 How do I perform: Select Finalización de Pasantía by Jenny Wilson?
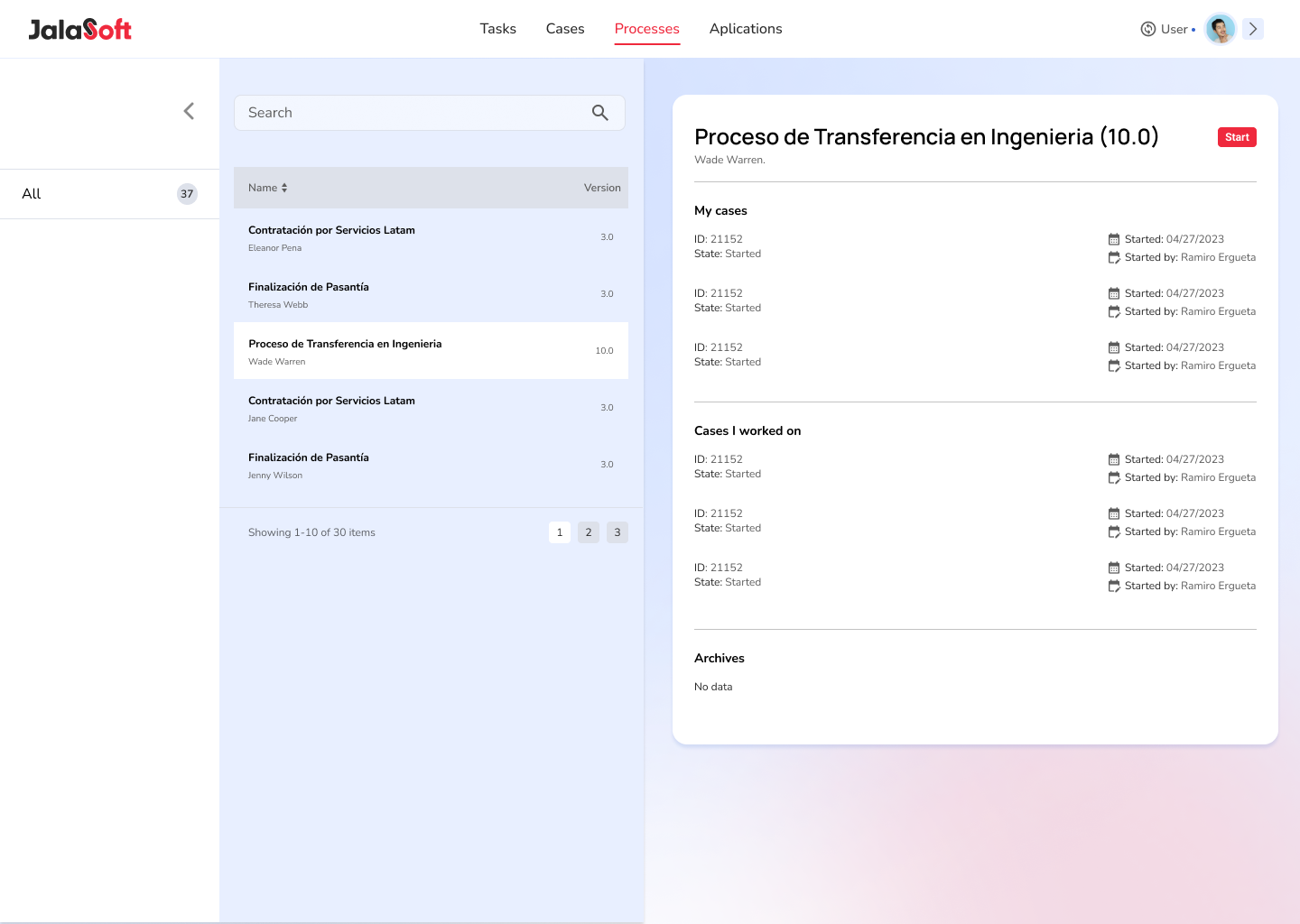[x=431, y=465]
